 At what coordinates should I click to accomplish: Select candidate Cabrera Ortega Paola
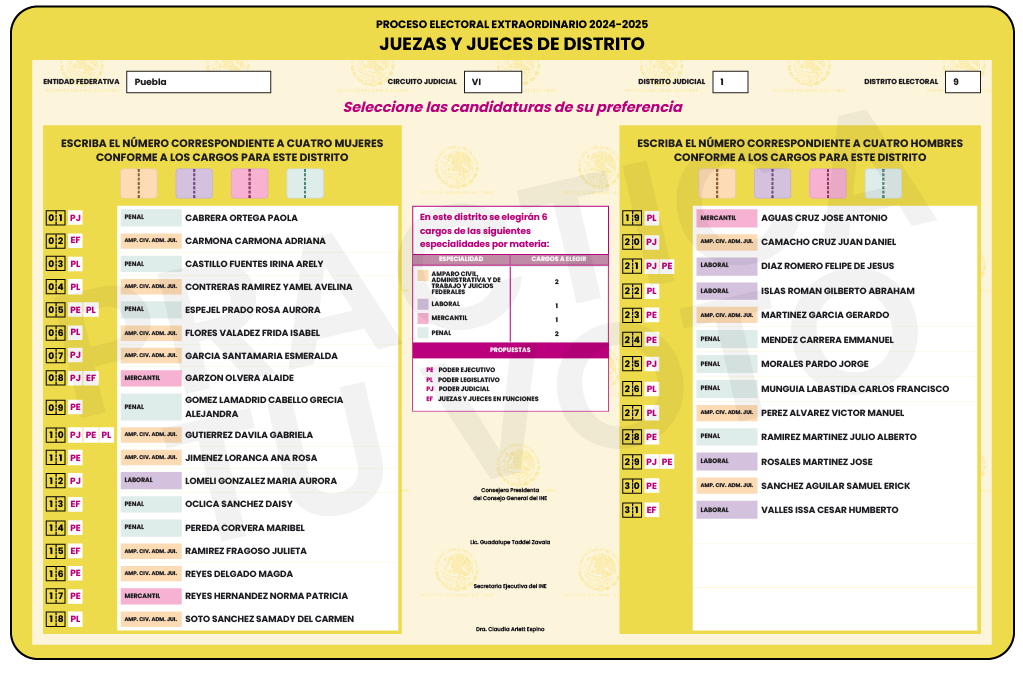[x=241, y=218]
